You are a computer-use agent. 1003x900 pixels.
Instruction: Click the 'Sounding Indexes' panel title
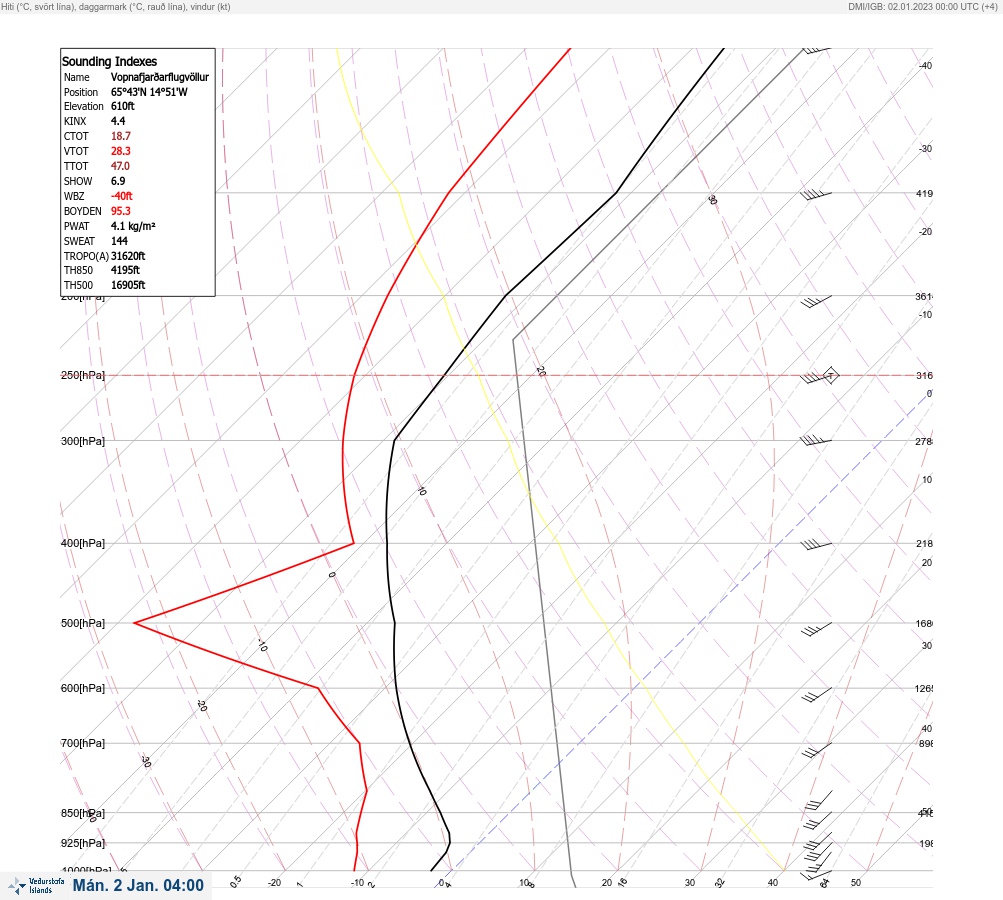pyautogui.click(x=109, y=61)
